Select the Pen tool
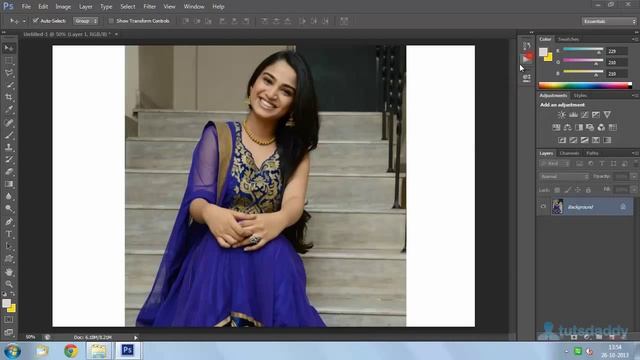This screenshot has height=360, width=640. point(9,222)
